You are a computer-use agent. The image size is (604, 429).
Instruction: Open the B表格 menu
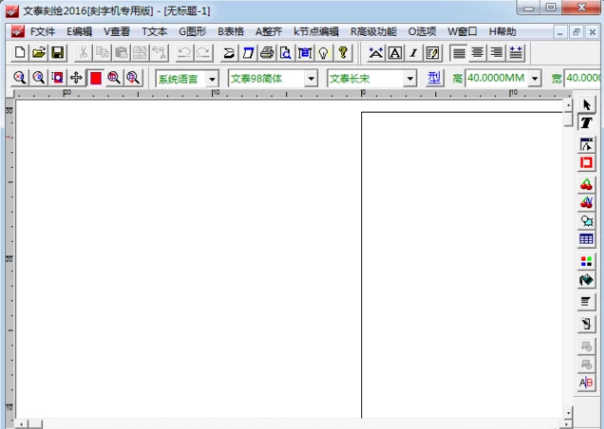pos(230,32)
